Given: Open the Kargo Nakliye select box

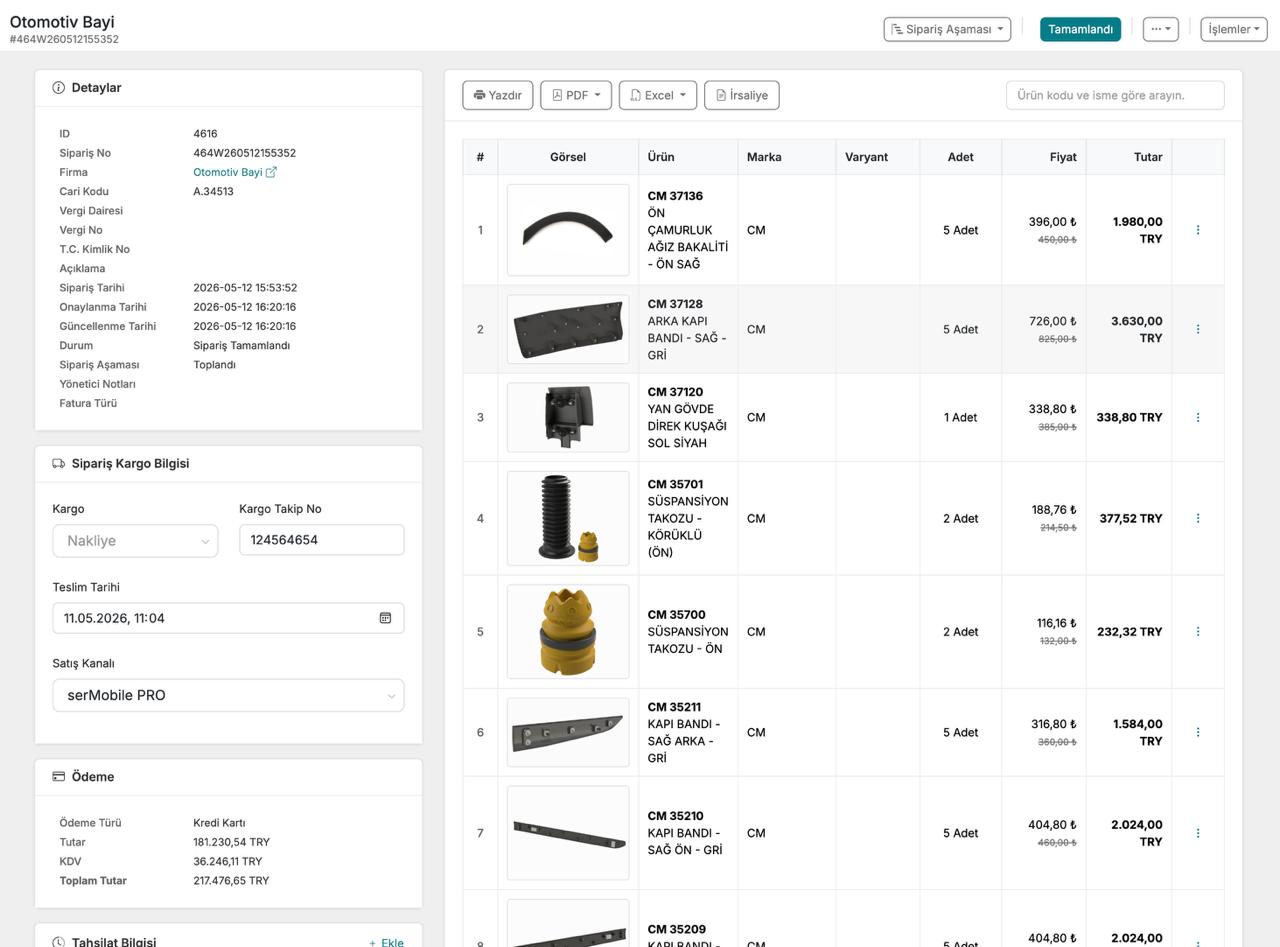Looking at the screenshot, I should click(x=135, y=541).
